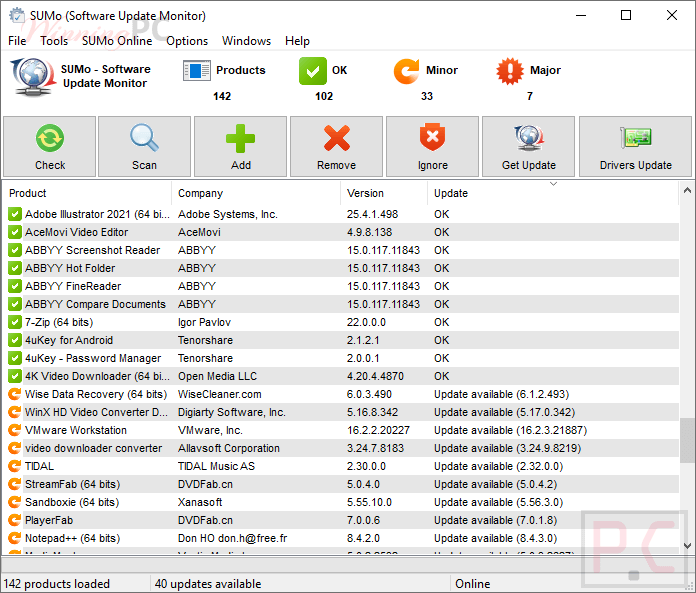Click the vertical scrollbar up arrow
The width and height of the screenshot is (696, 593).
point(687,190)
